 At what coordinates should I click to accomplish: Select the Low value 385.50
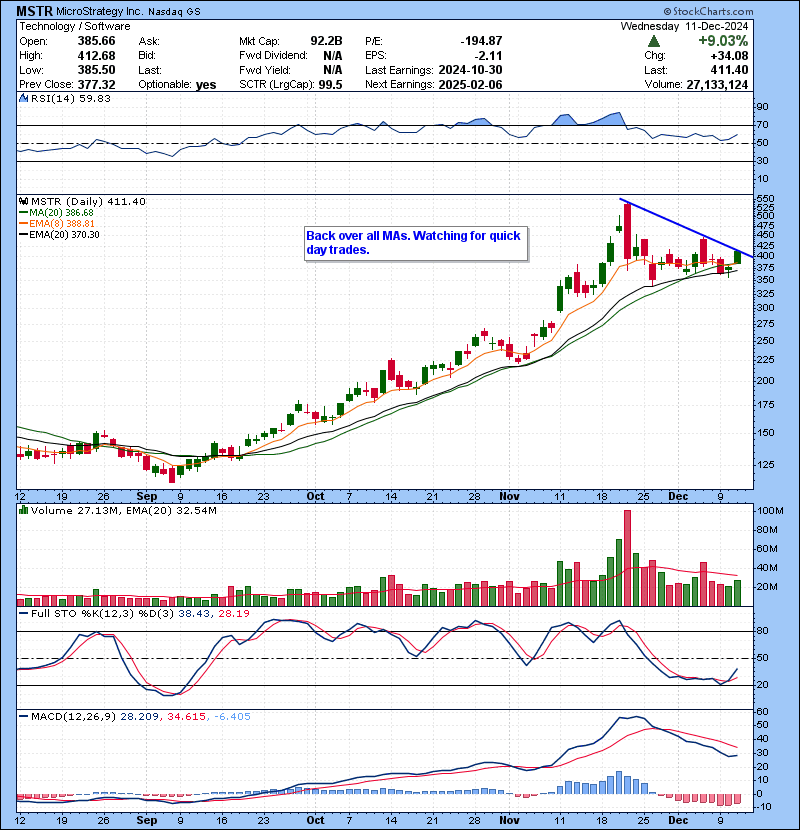click(96, 70)
